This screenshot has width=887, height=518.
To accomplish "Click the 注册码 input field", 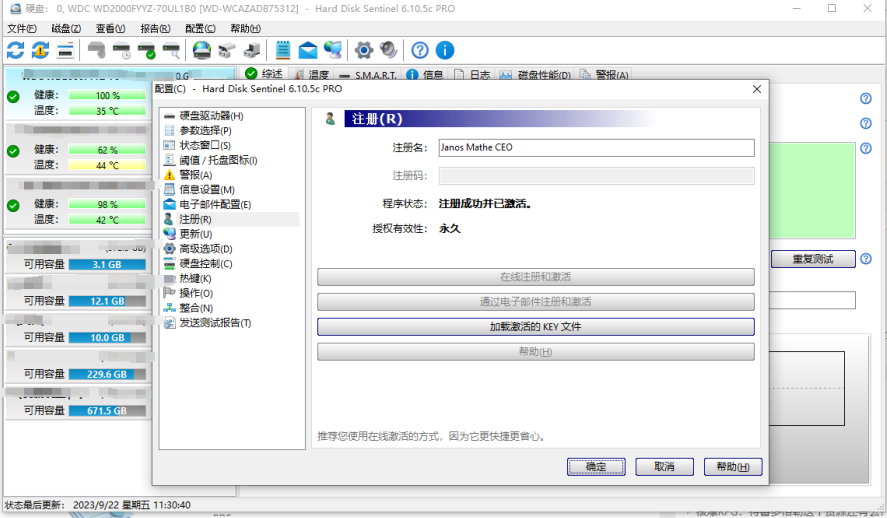I will (596, 176).
